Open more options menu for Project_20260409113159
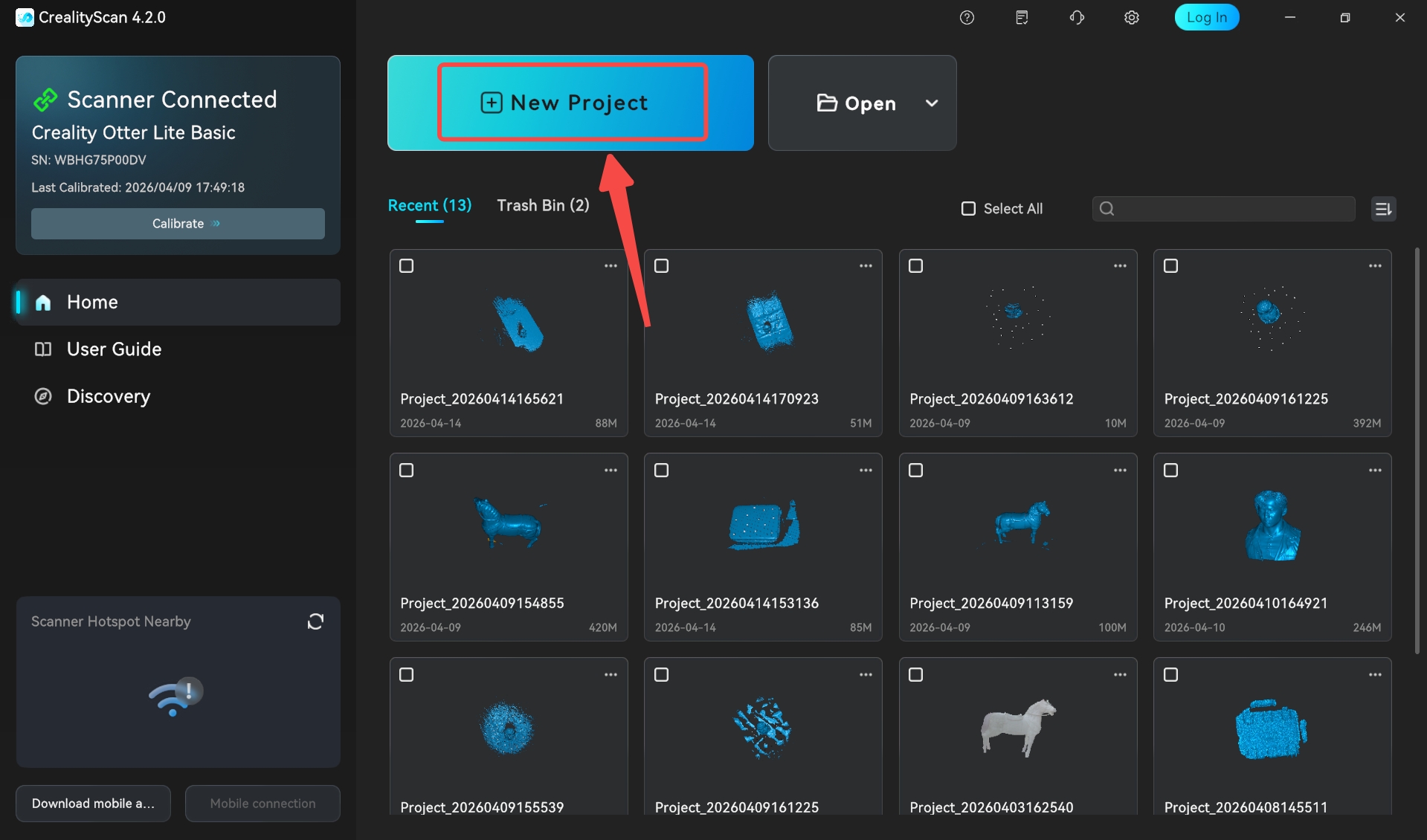The image size is (1427, 840). pyautogui.click(x=1120, y=471)
